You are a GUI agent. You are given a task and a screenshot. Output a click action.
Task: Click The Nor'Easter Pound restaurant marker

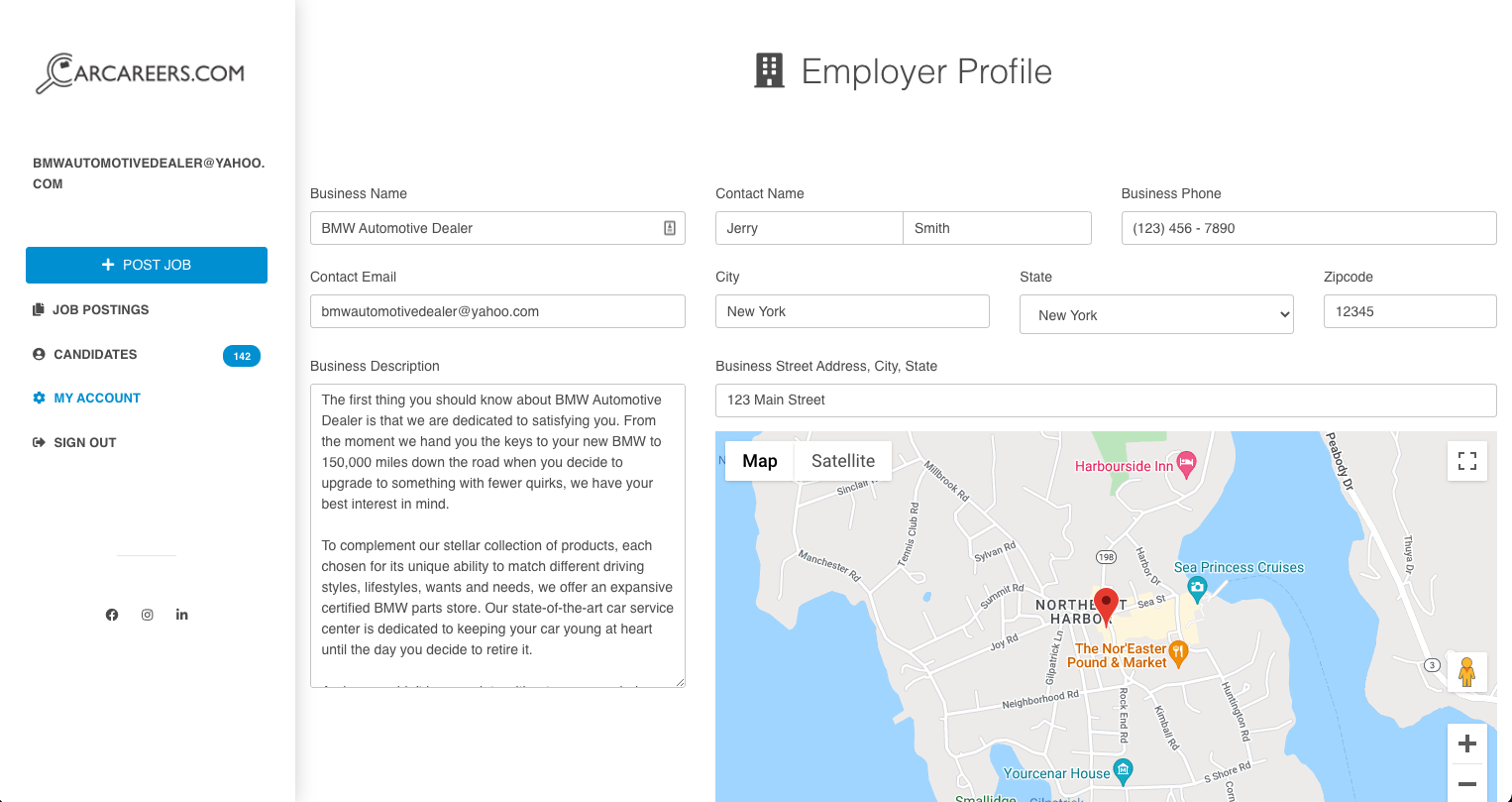pyautogui.click(x=1178, y=653)
